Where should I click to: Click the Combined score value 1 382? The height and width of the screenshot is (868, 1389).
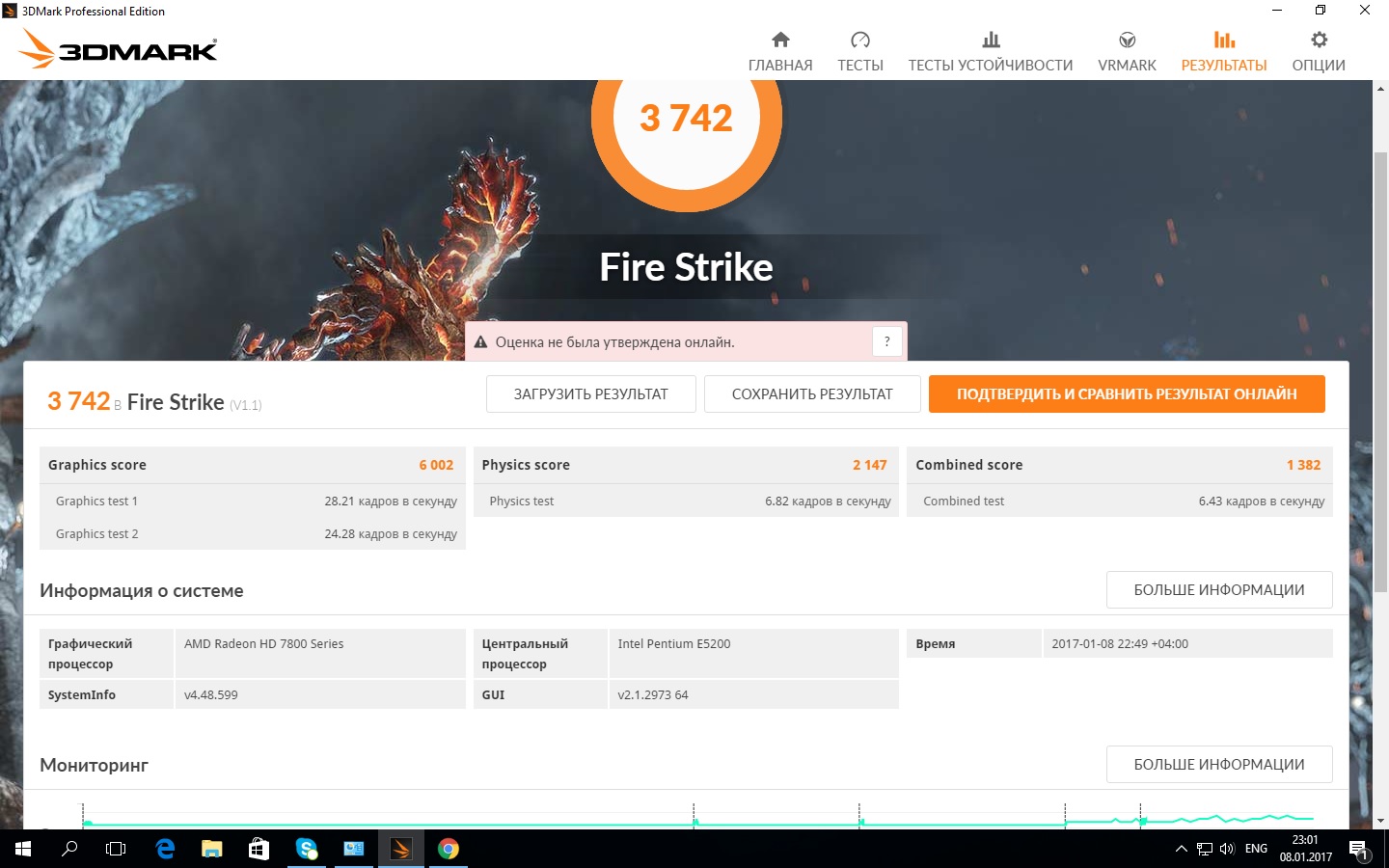[x=1303, y=465]
